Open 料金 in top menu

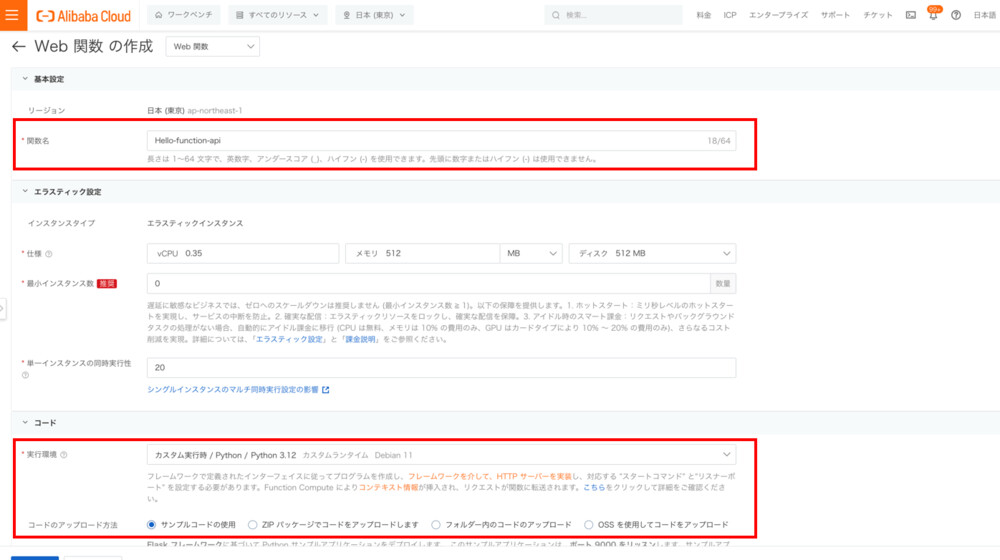(x=703, y=15)
